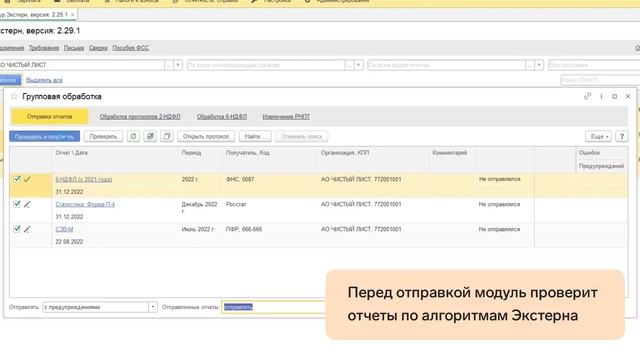The width and height of the screenshot is (640, 360).
Task: Click the refresh icon in Групповая обработка toolbar
Action: (133, 136)
